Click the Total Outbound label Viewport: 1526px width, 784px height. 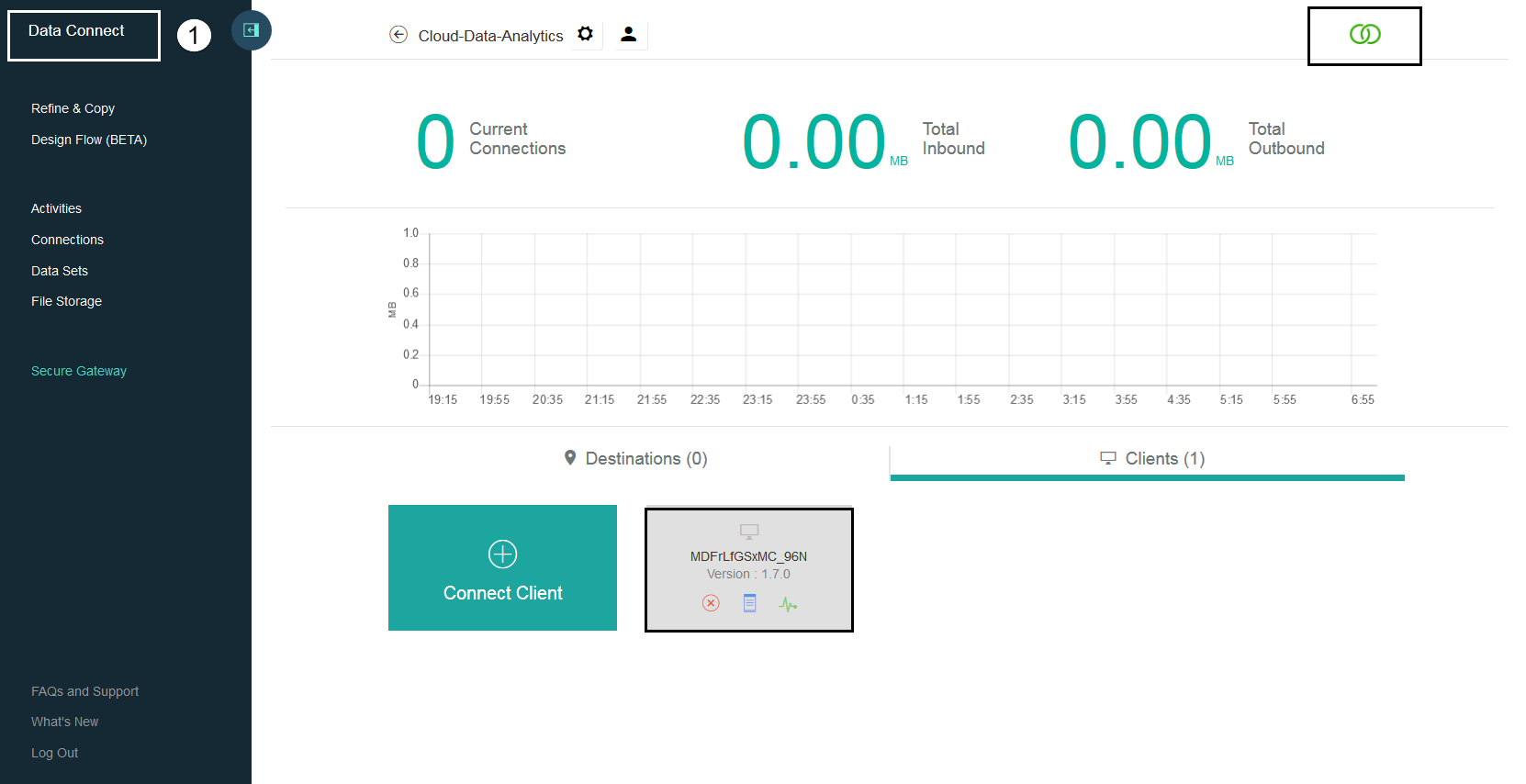tap(1285, 139)
